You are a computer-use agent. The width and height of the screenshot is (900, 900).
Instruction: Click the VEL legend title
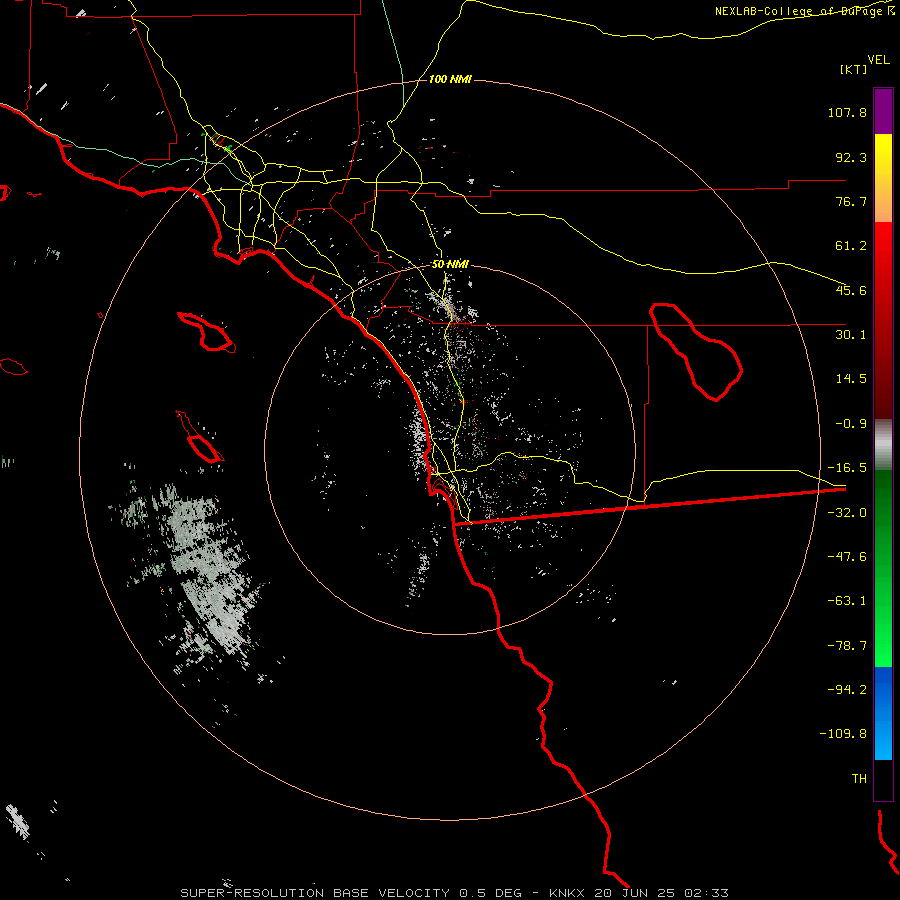pos(878,59)
